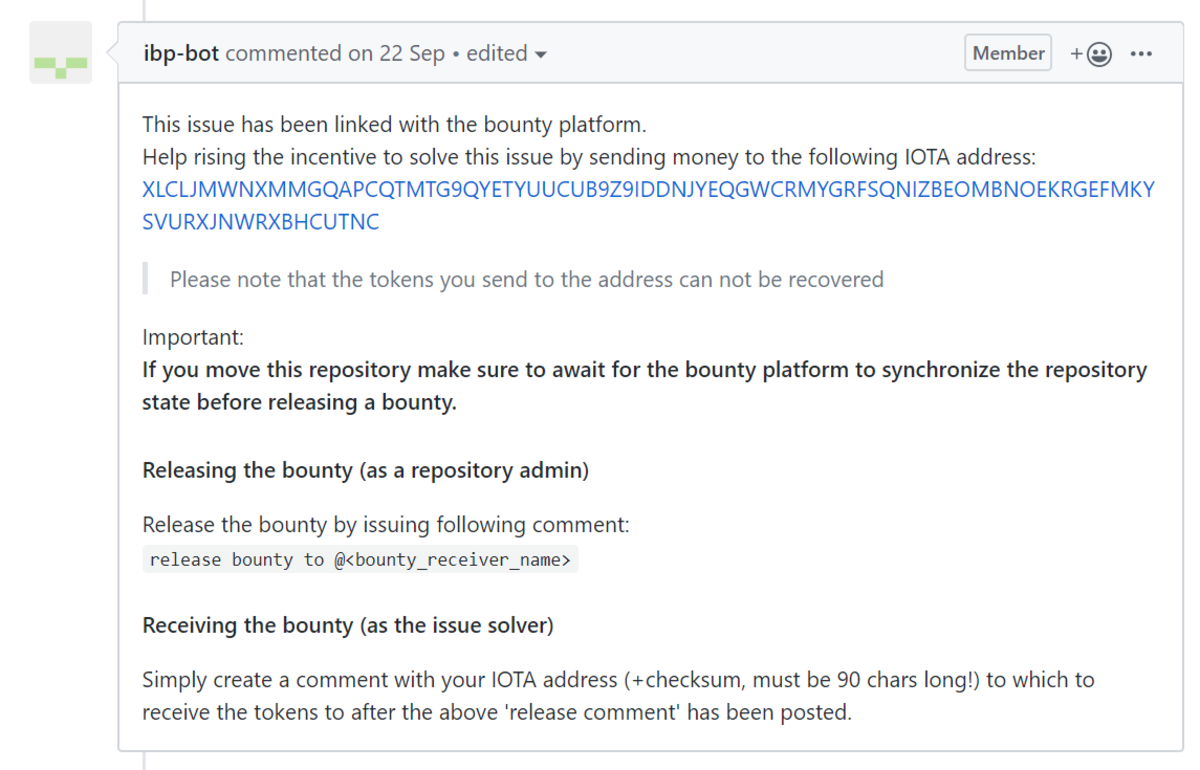The image size is (1200, 770).
Task: Click the word "commented" in the comment header
Action: (x=284, y=53)
